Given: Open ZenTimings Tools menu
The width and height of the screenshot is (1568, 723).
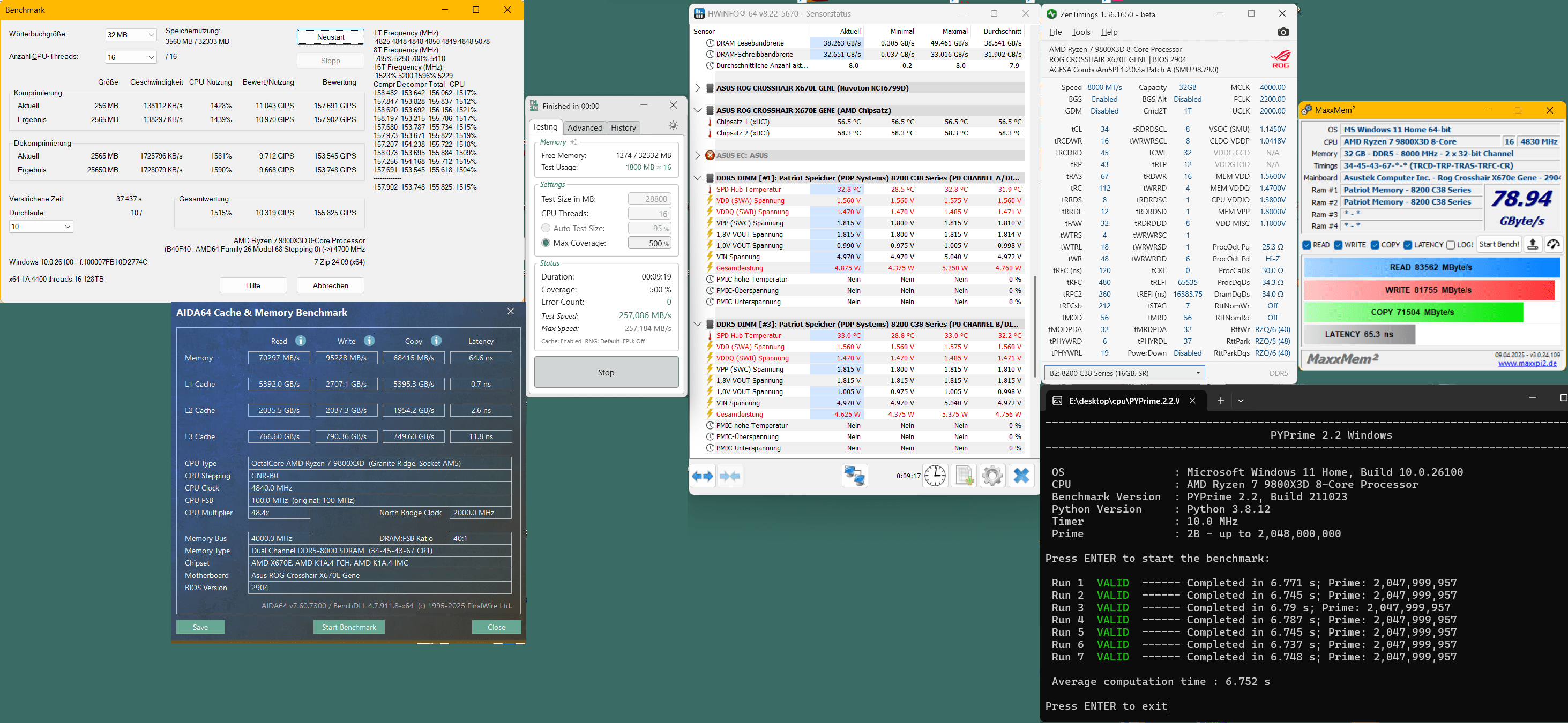Looking at the screenshot, I should 1081,32.
